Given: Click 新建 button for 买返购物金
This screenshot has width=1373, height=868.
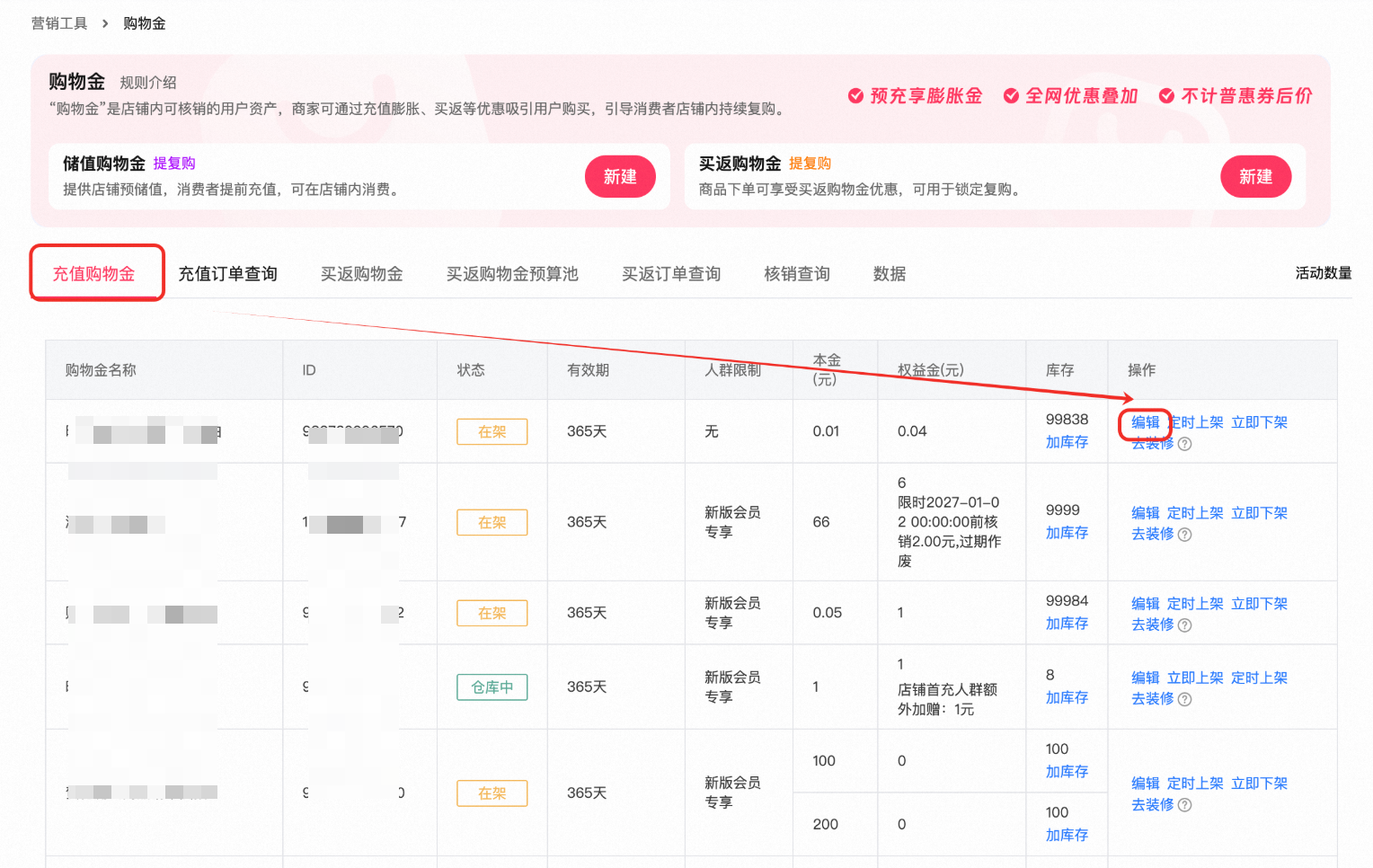Looking at the screenshot, I should click(x=1255, y=177).
